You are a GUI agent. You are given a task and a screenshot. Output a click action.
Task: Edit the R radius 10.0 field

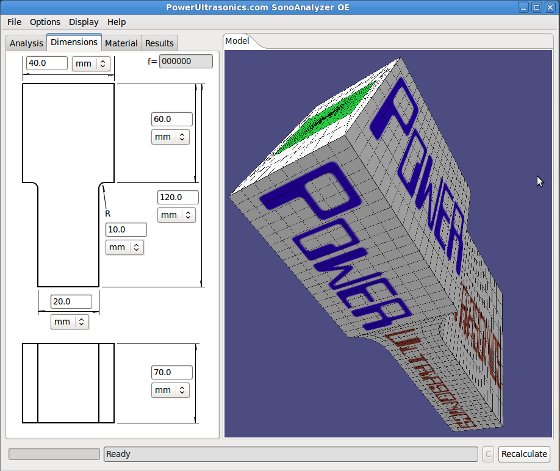click(126, 230)
